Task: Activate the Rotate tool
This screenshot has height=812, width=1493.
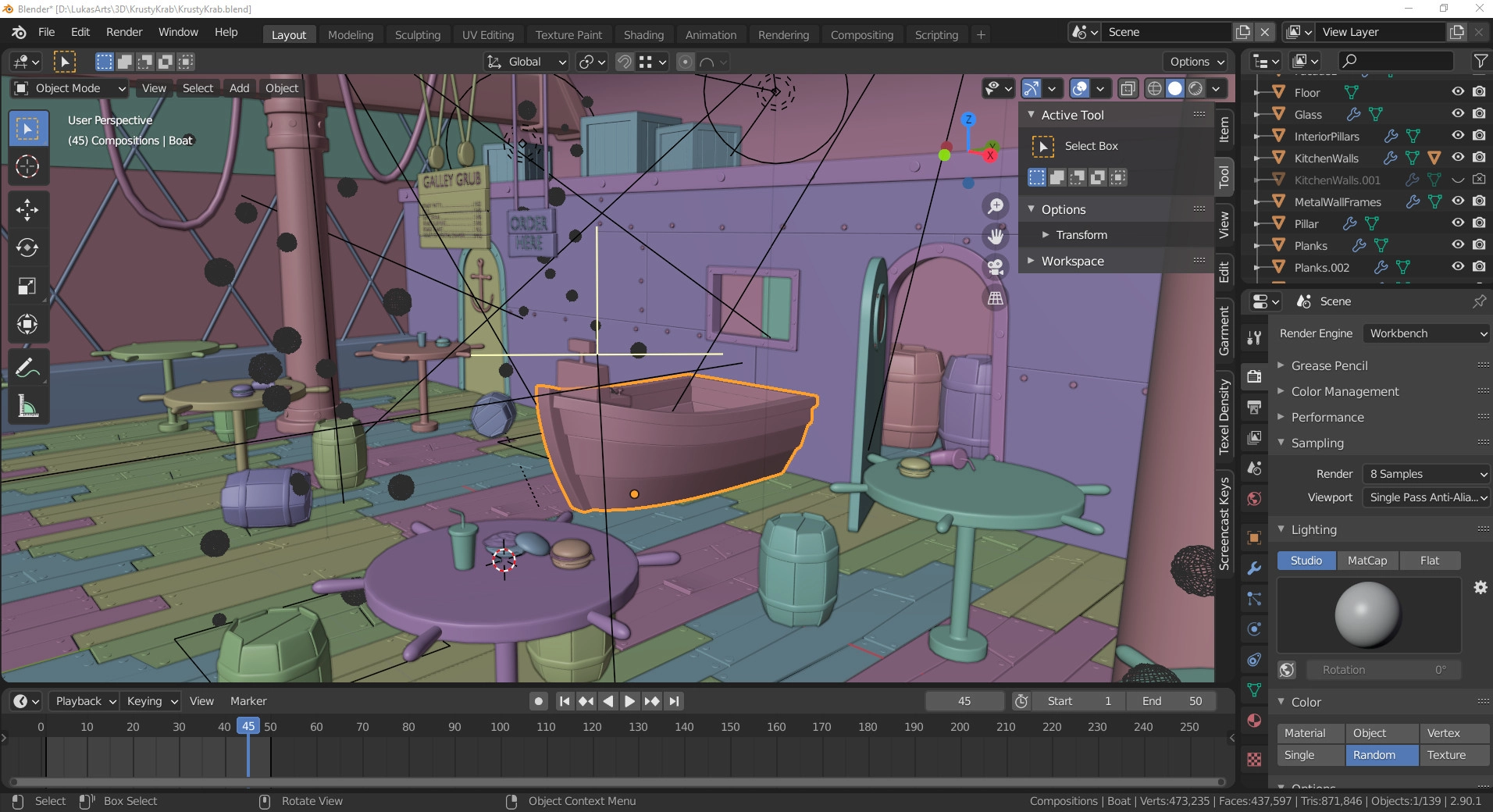Action: pyautogui.click(x=27, y=248)
